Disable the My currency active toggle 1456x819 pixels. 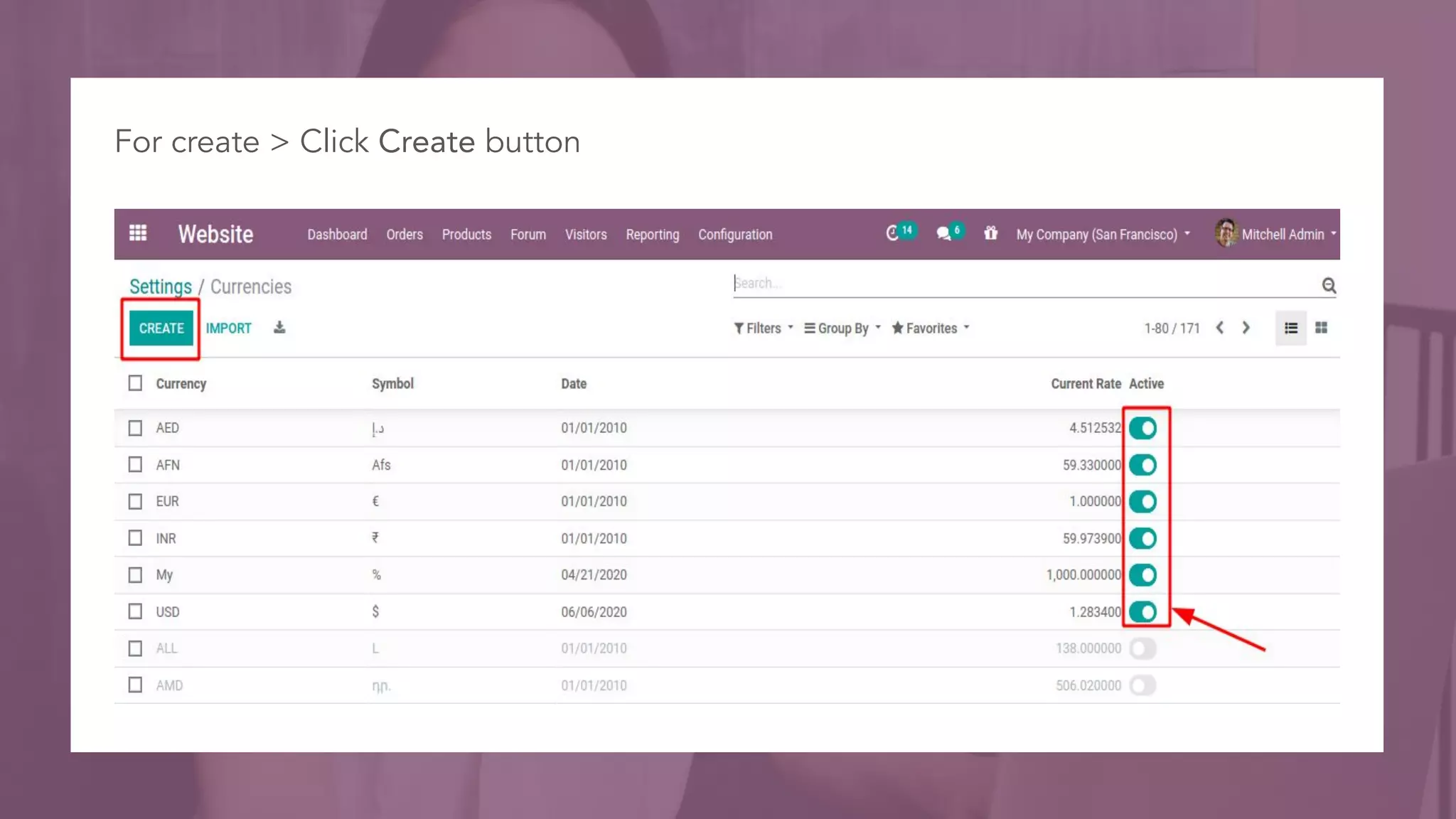[x=1143, y=575]
